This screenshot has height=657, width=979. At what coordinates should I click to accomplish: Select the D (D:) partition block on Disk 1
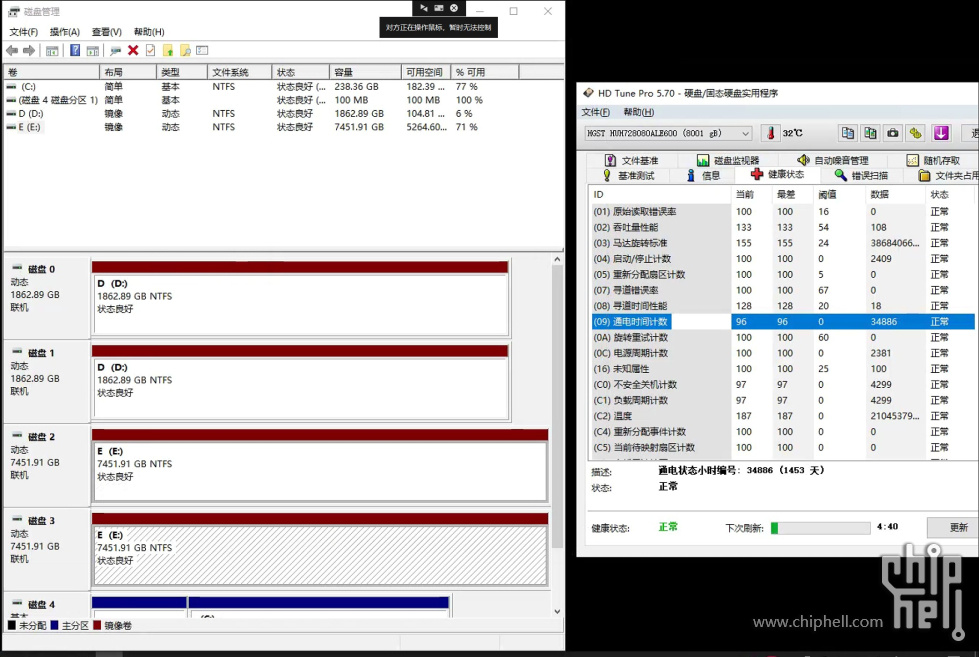coord(300,387)
